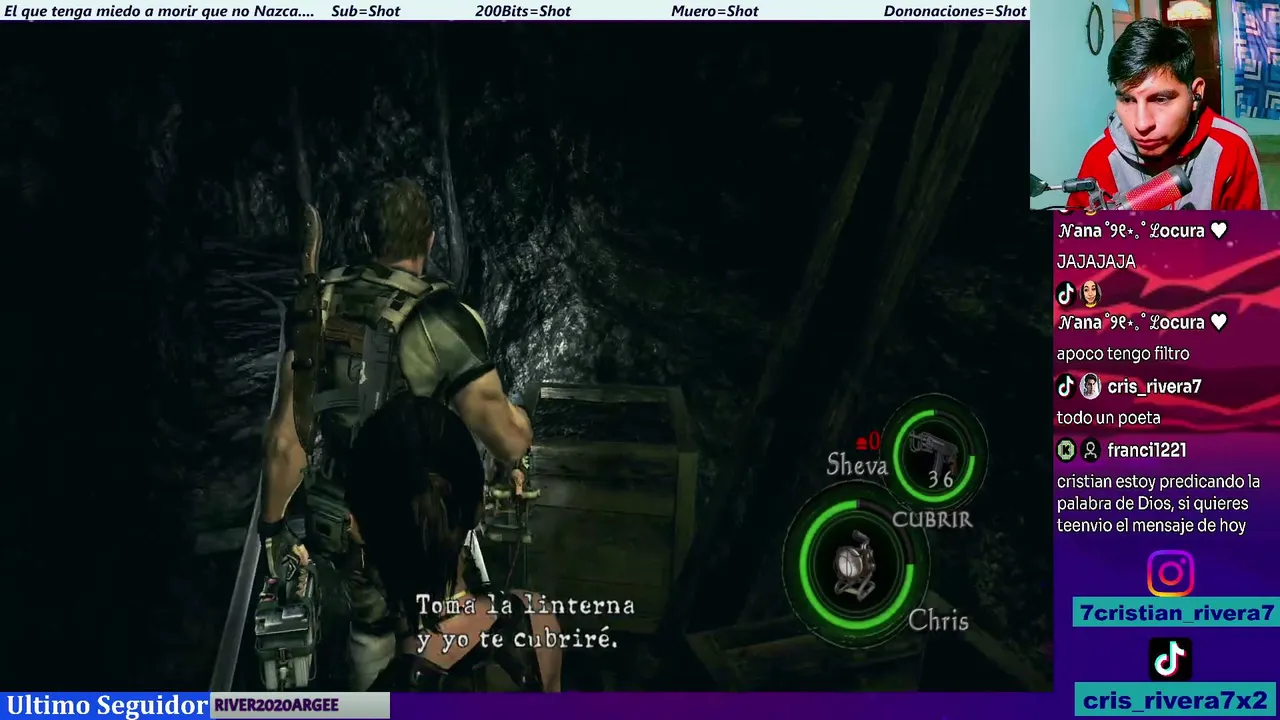Click the latest follower name RIVER2020ARGEE
Screen dimensions: 1280x720
tap(276, 705)
